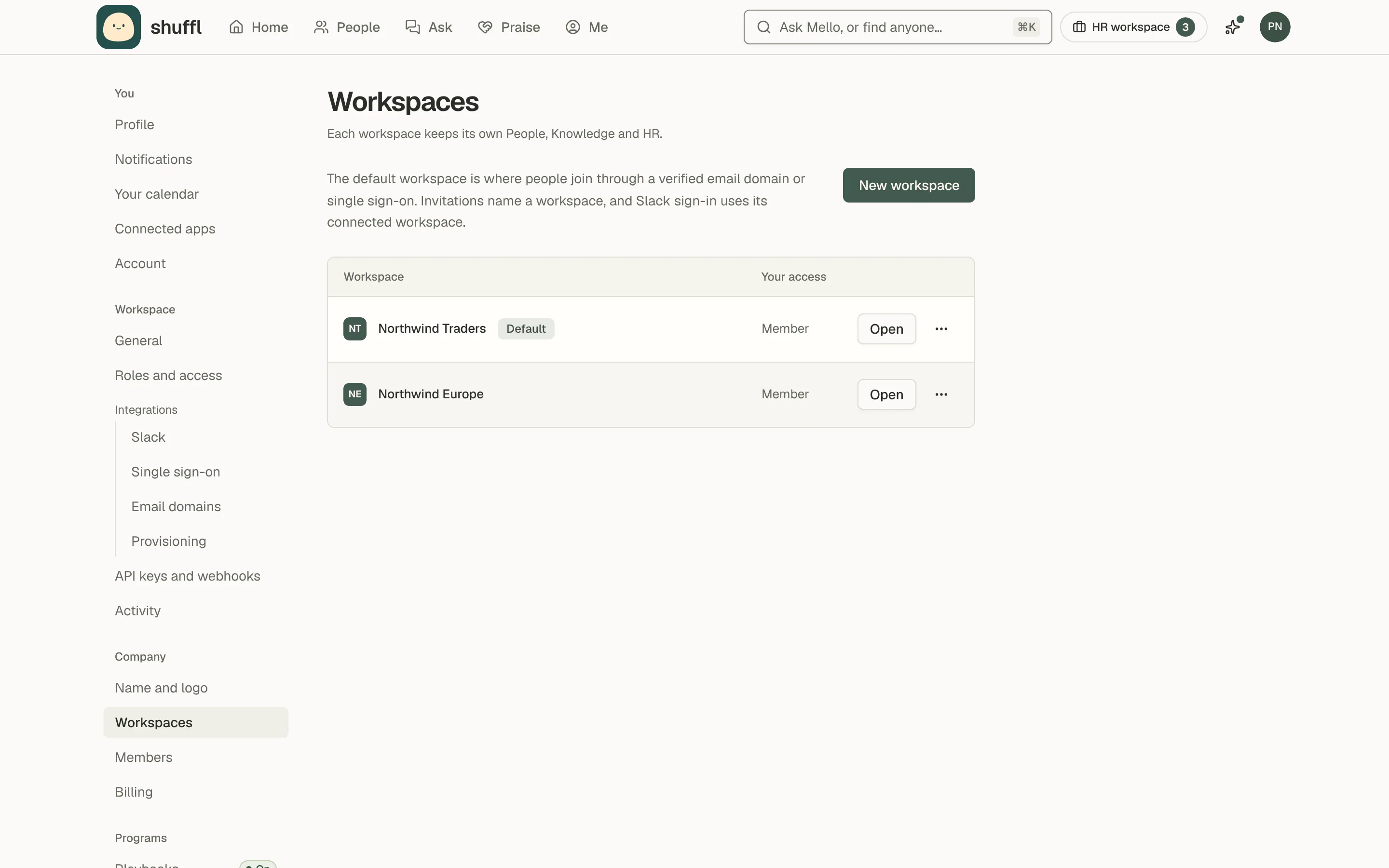Click the Northwind Traders workspace name

pos(432,328)
